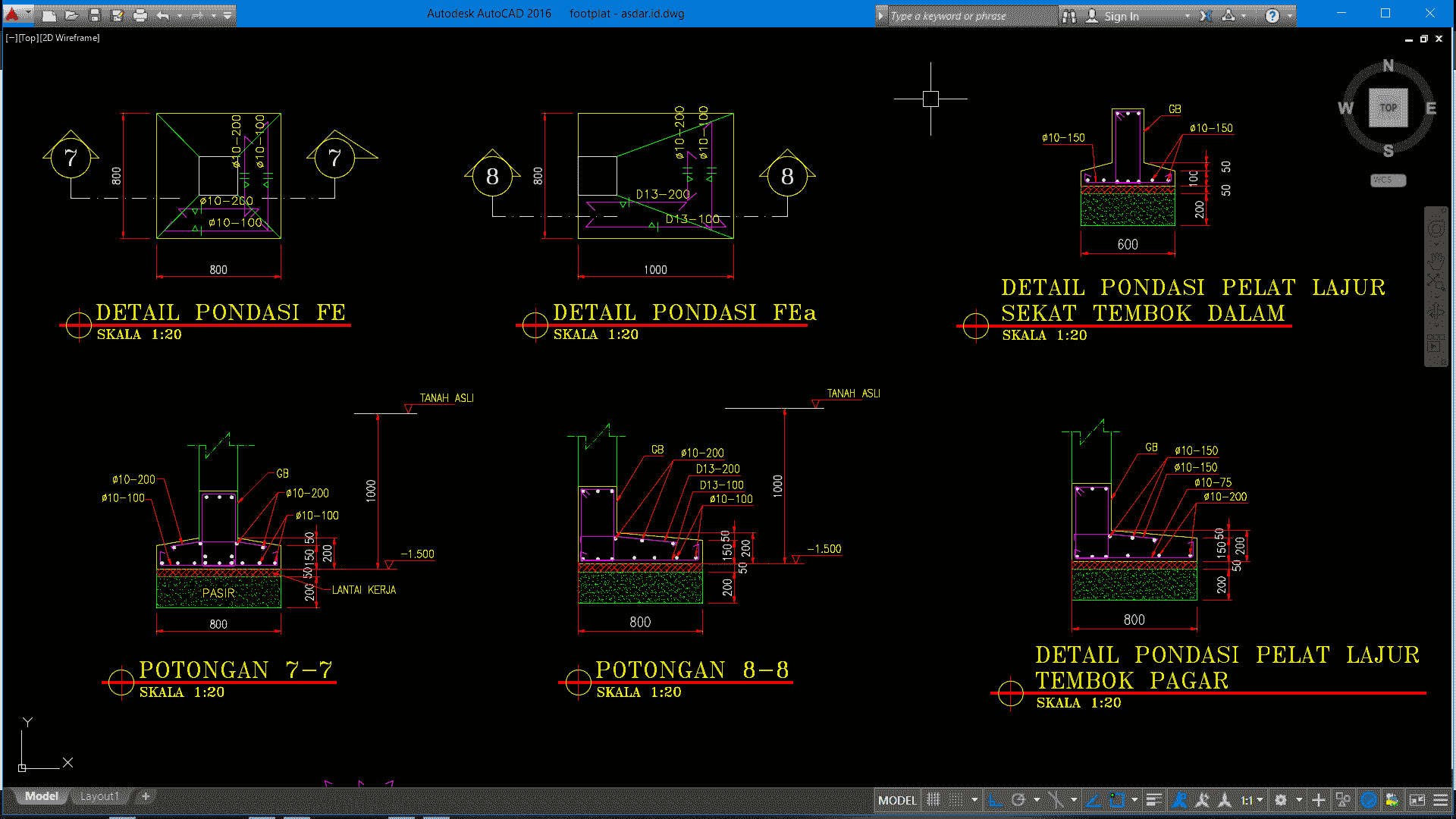Open the Help dropdown arrow
Viewport: 1456px width, 819px height.
pos(1289,16)
